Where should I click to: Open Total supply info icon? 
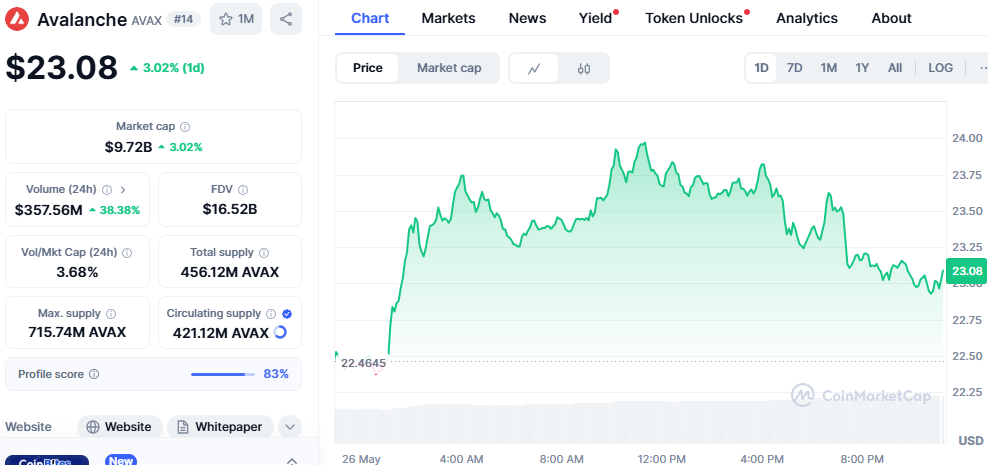point(263,252)
